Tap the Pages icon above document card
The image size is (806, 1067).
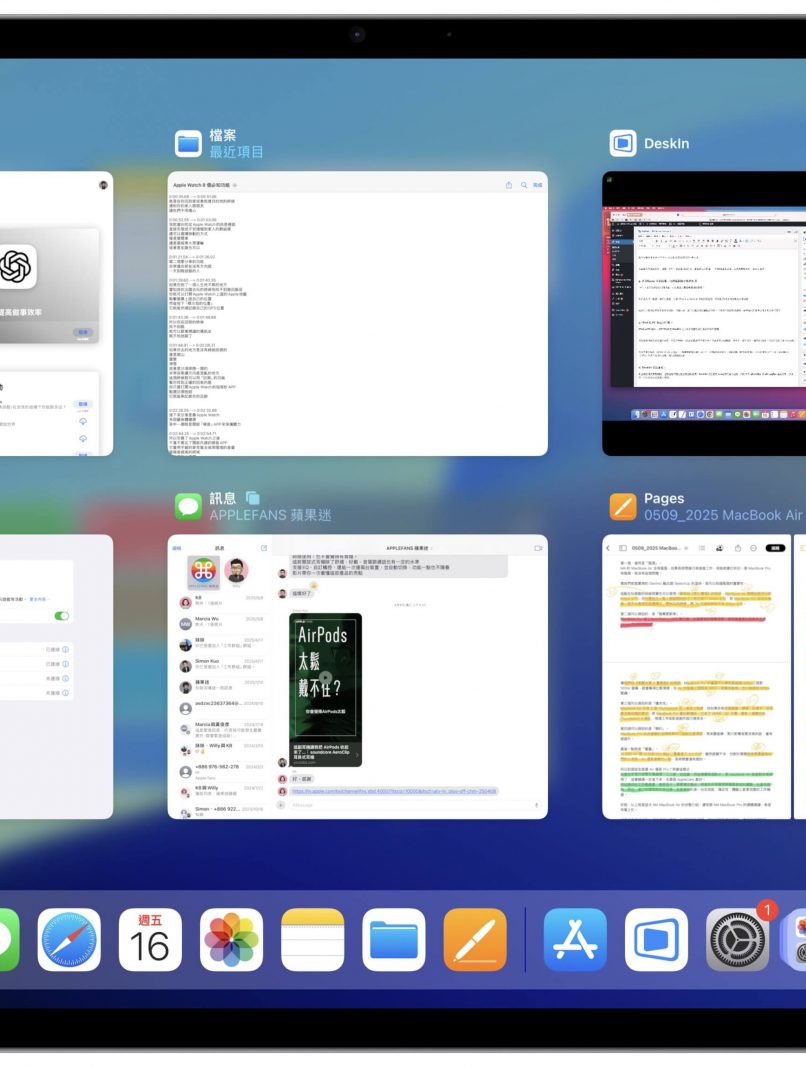pos(623,506)
